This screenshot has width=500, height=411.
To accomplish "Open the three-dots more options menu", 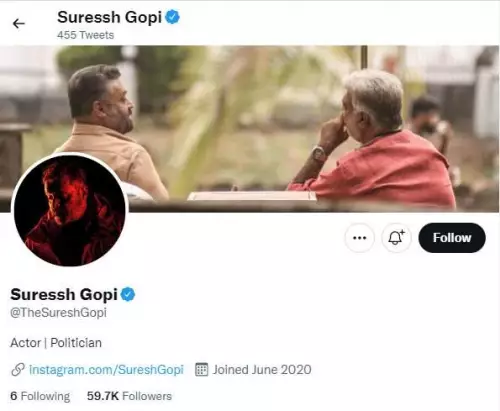I will coord(359,238).
